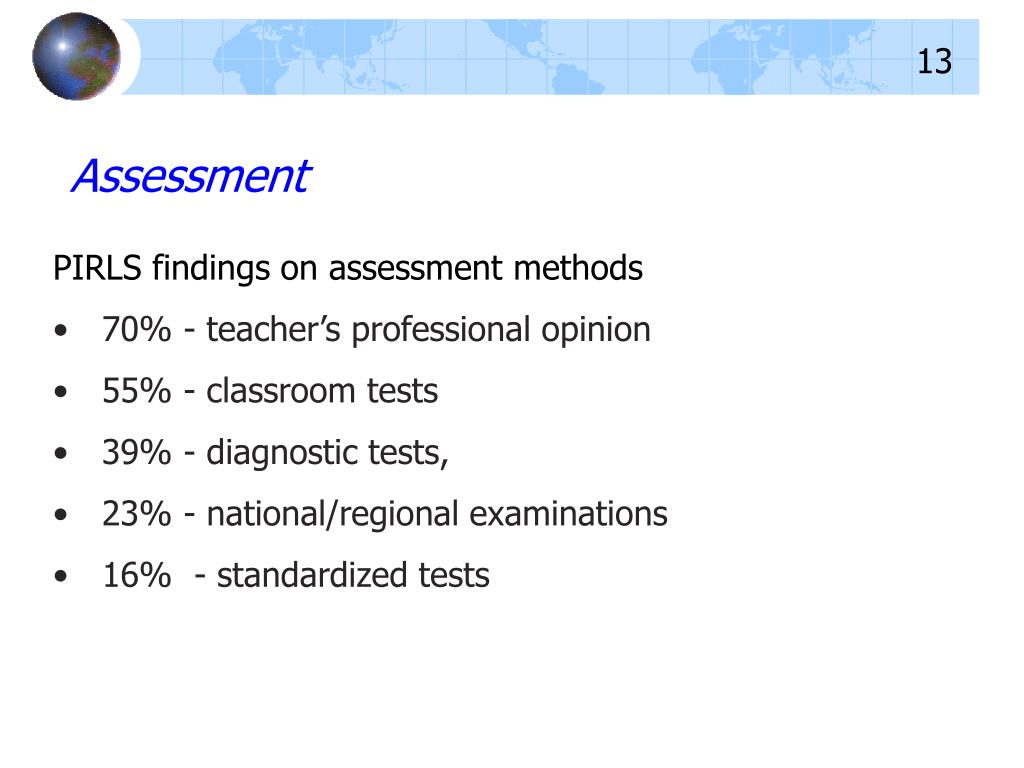Click the globe icon in the header
The height and width of the screenshot is (768, 1024).
(x=76, y=56)
